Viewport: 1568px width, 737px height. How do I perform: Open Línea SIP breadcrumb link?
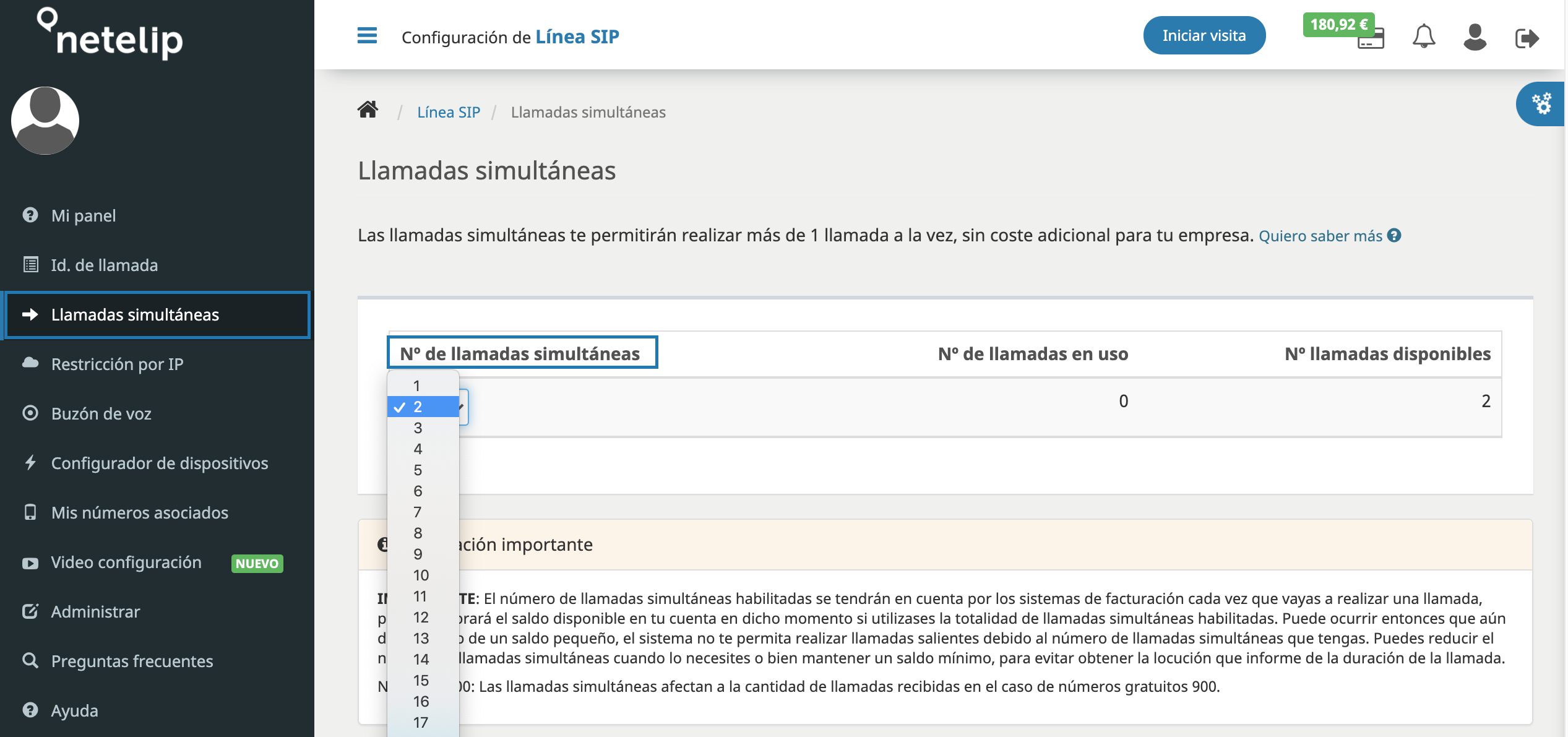coord(449,112)
